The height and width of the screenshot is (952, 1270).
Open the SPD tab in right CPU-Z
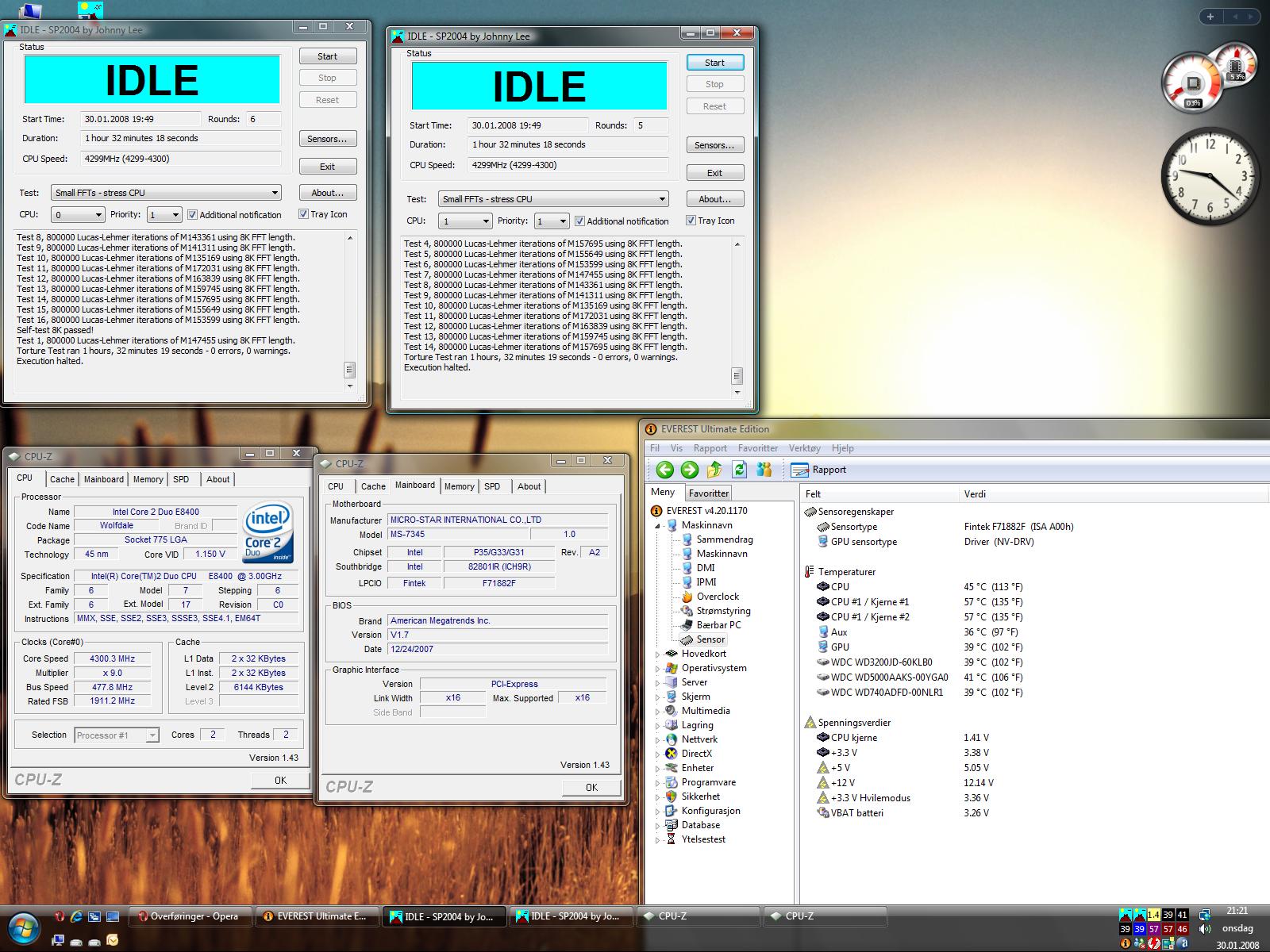click(x=492, y=486)
